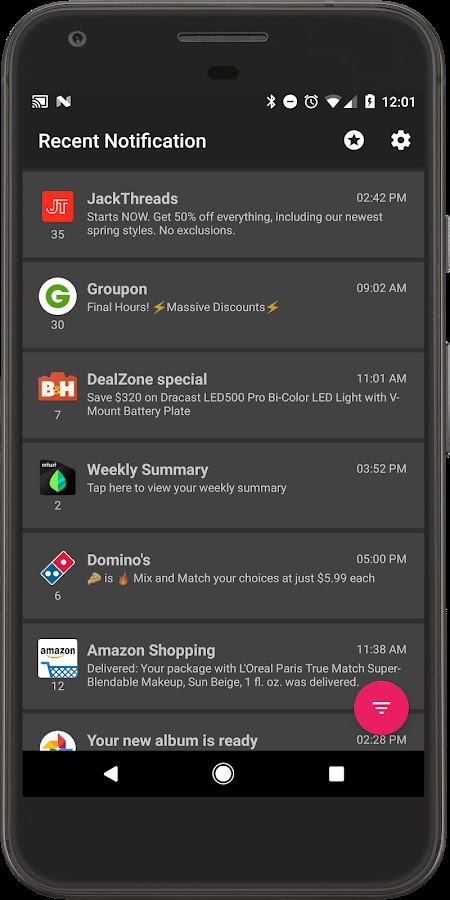The height and width of the screenshot is (900, 450).
Task: Tap the B&H DealZone app icon
Action: [x=57, y=387]
